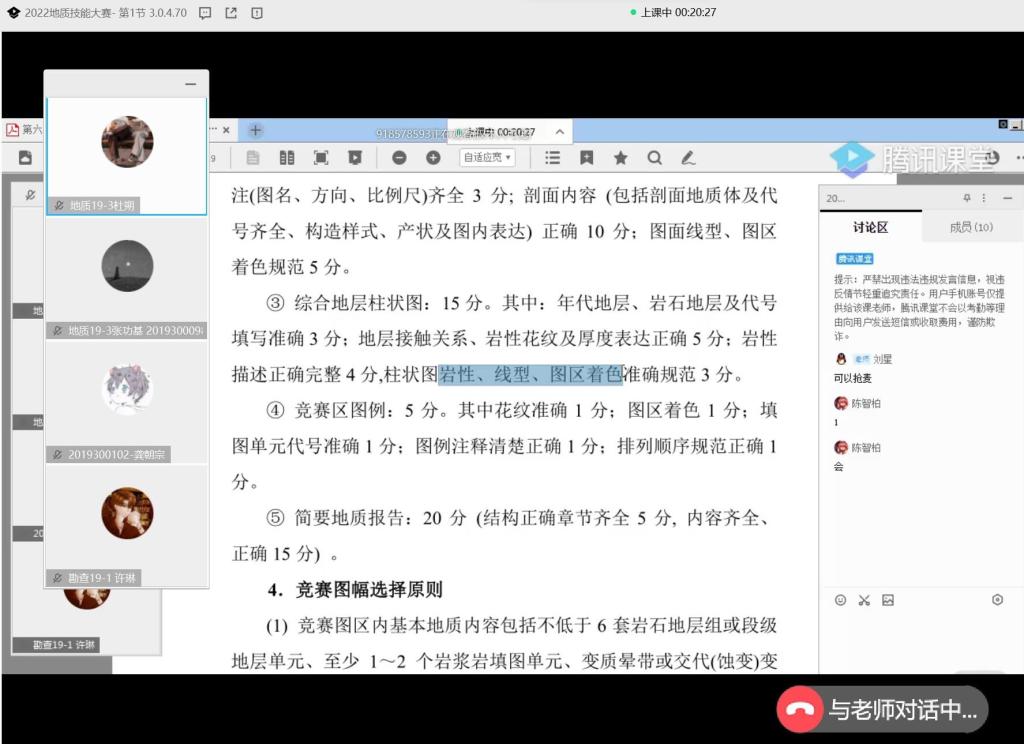Screen dimensions: 1024x744
Task: Hang up the 与老师对话中 call
Action: pos(801,710)
